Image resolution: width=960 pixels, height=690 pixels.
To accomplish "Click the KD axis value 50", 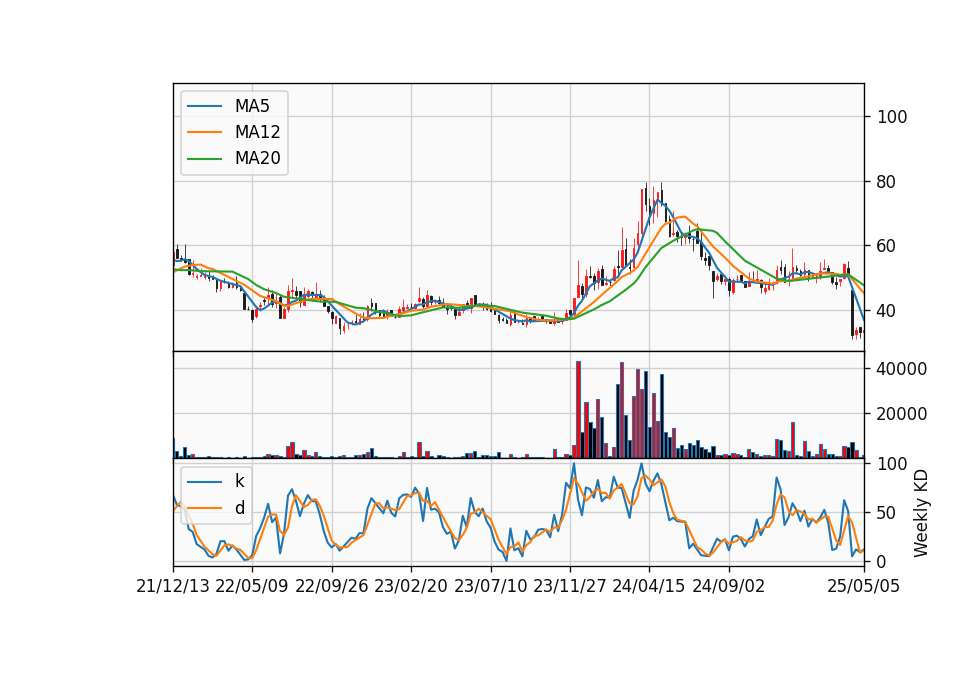I will coord(886,513).
